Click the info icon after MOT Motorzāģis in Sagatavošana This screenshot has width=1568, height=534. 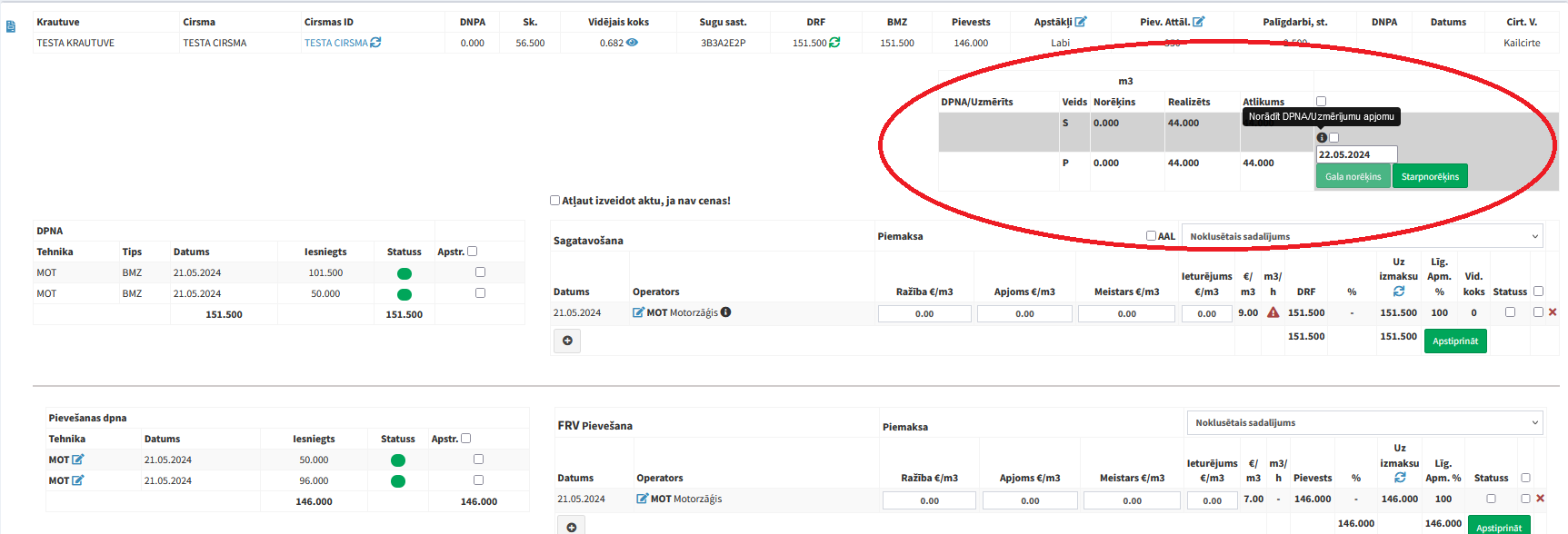(726, 312)
